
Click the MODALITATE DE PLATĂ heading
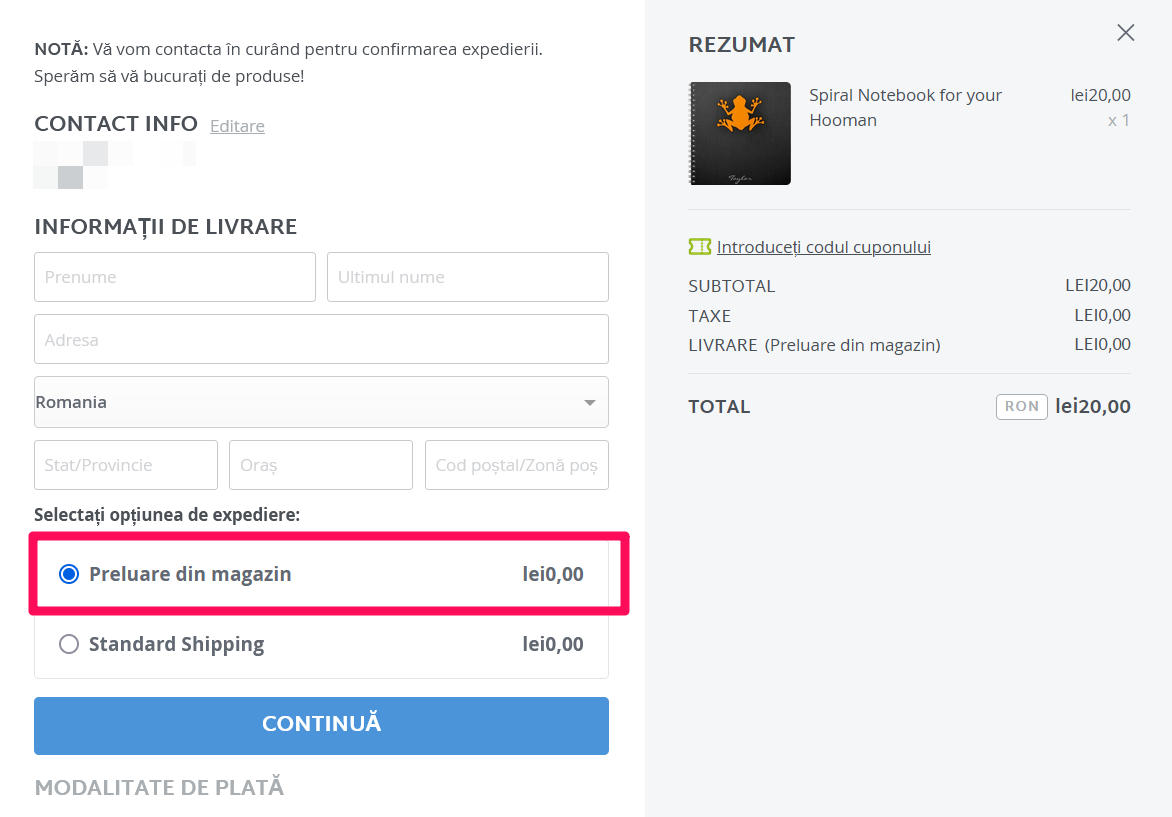pyautogui.click(x=159, y=787)
